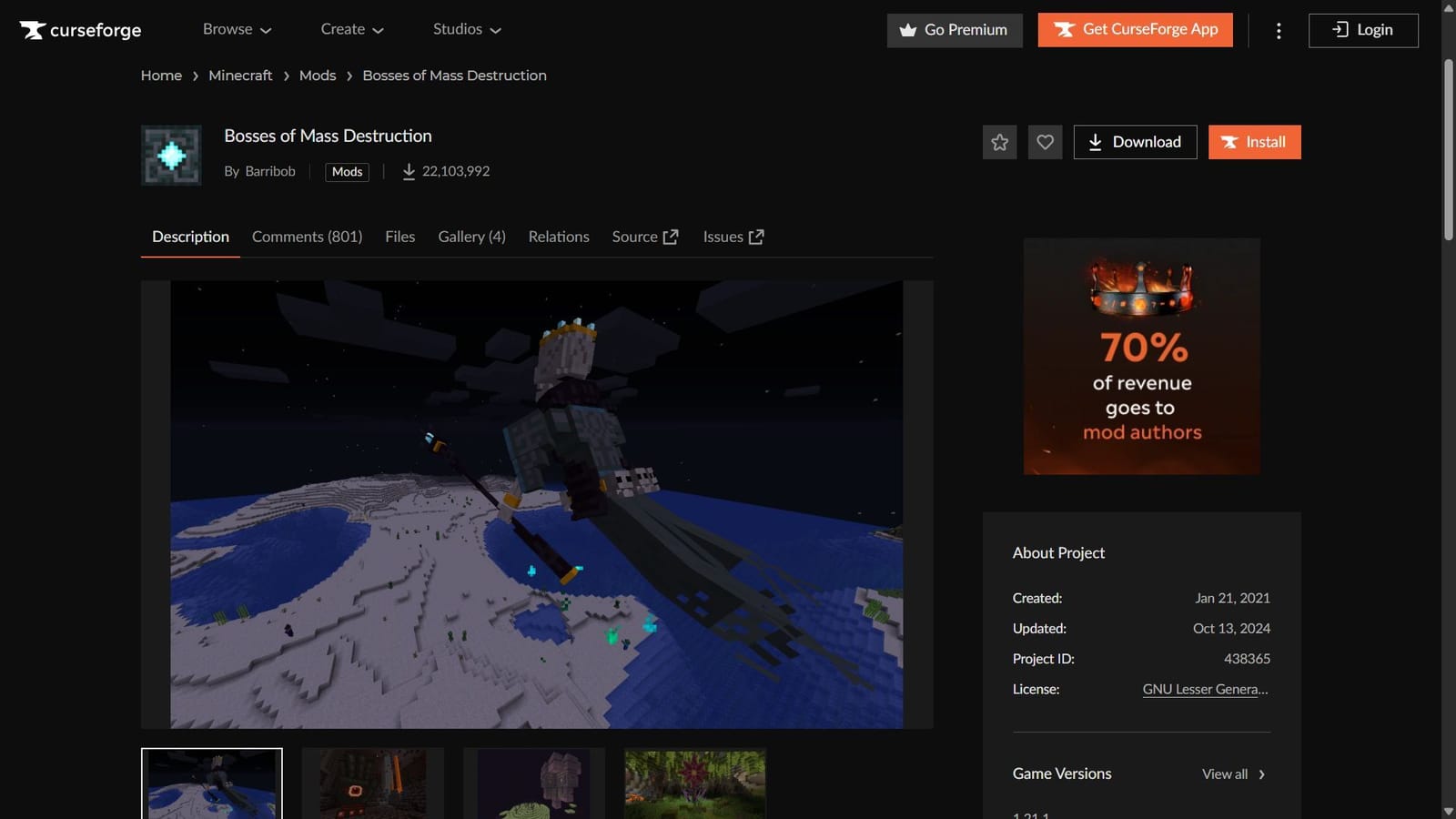Toggle the heart like button
The image size is (1456, 819).
tap(1045, 142)
